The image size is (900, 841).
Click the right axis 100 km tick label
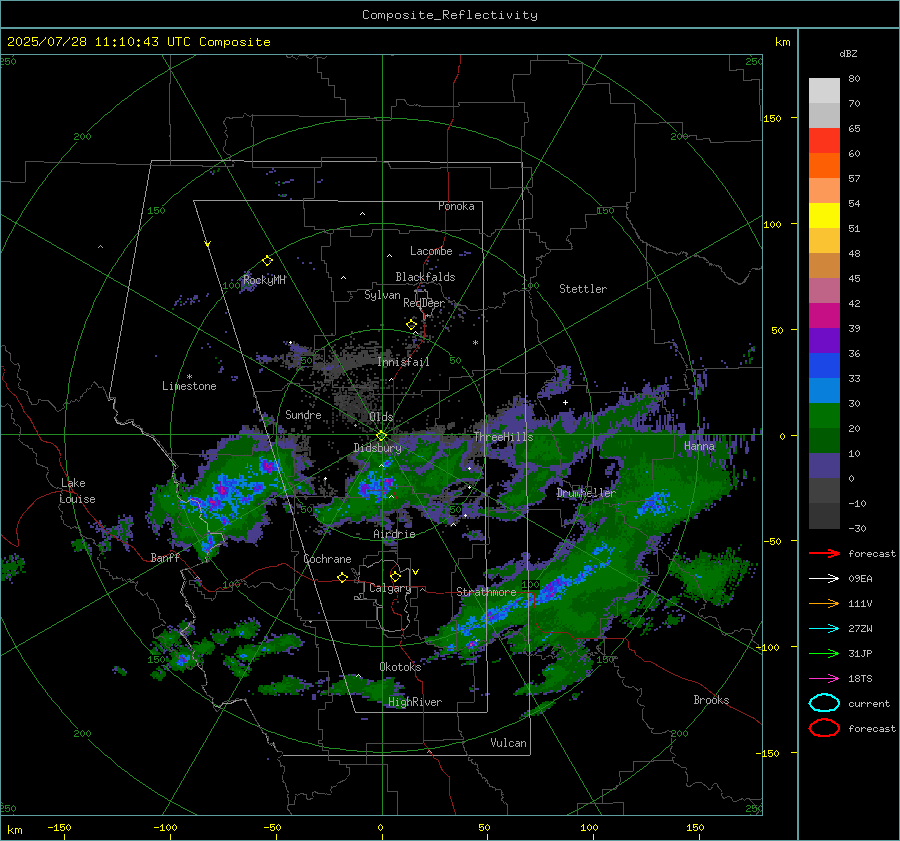(x=772, y=224)
